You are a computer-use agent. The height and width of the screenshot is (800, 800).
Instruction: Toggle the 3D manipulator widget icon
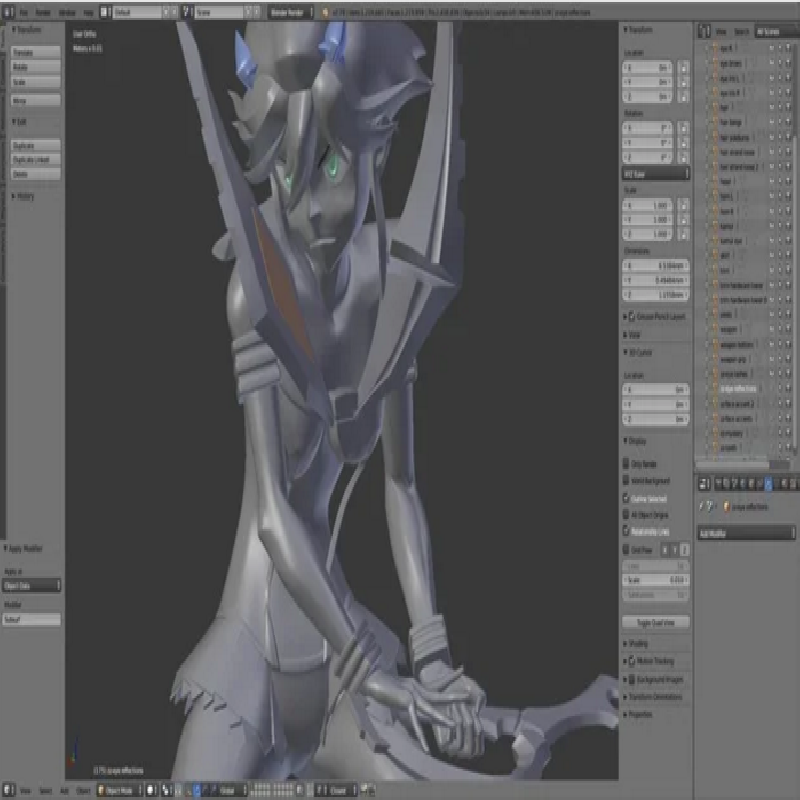pyautogui.click(x=188, y=790)
